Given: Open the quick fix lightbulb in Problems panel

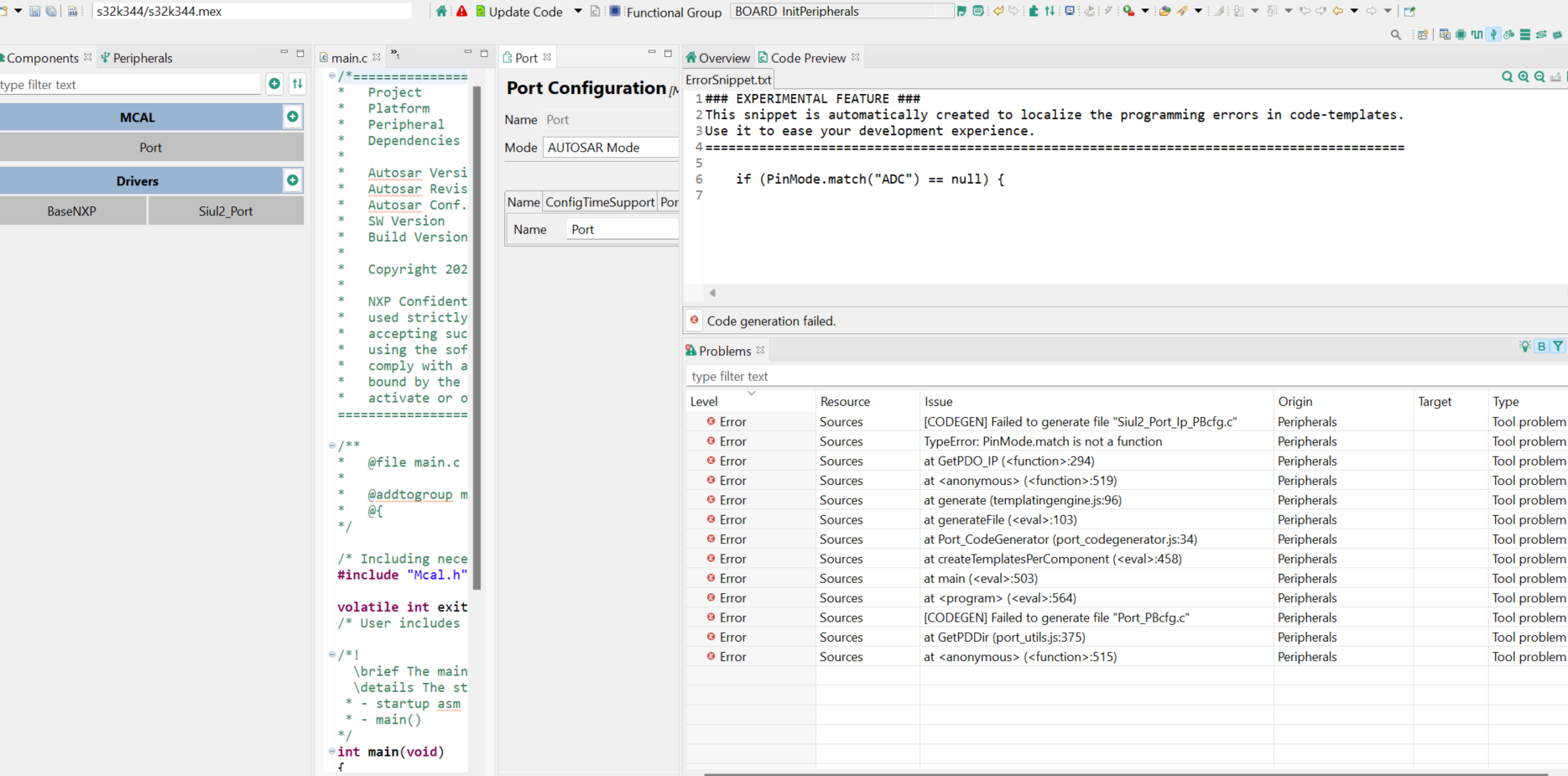Looking at the screenshot, I should tap(1525, 346).
